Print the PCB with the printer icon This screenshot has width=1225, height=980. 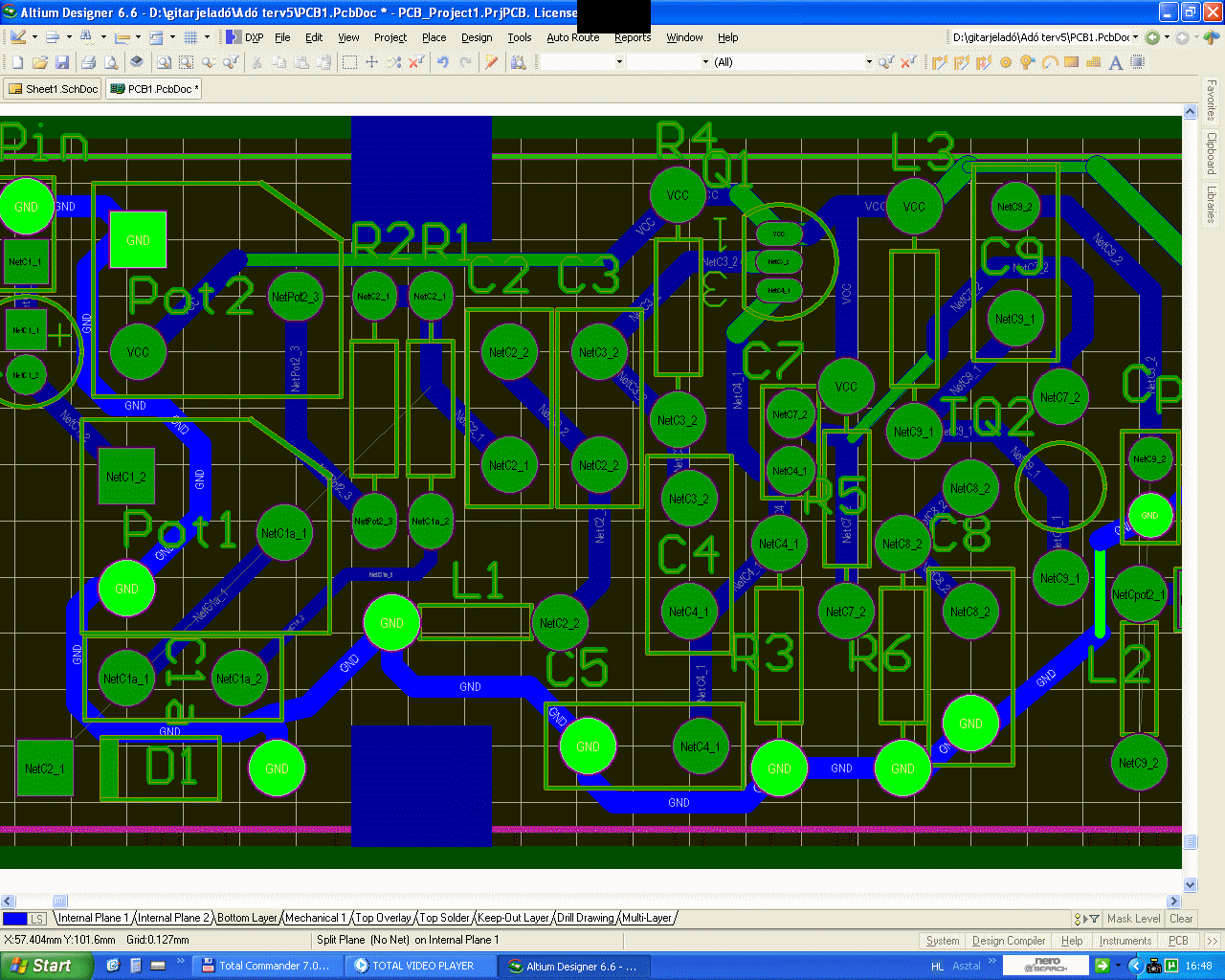[x=88, y=62]
